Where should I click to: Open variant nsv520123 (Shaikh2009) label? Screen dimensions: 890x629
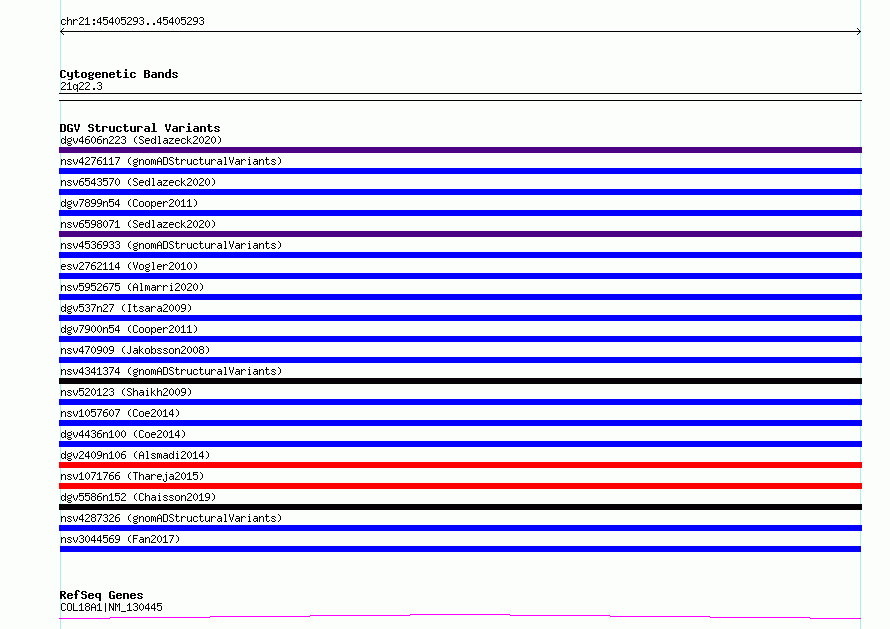point(126,392)
